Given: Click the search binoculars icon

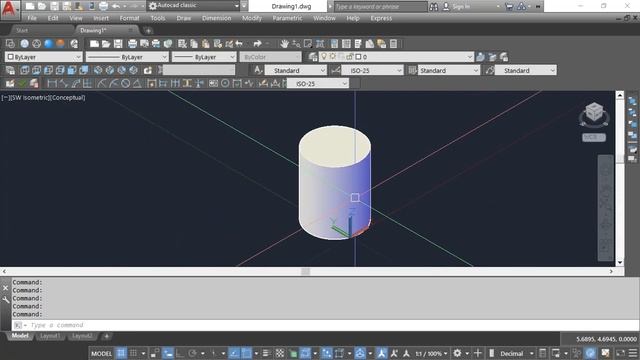Looking at the screenshot, I should click(x=433, y=7).
